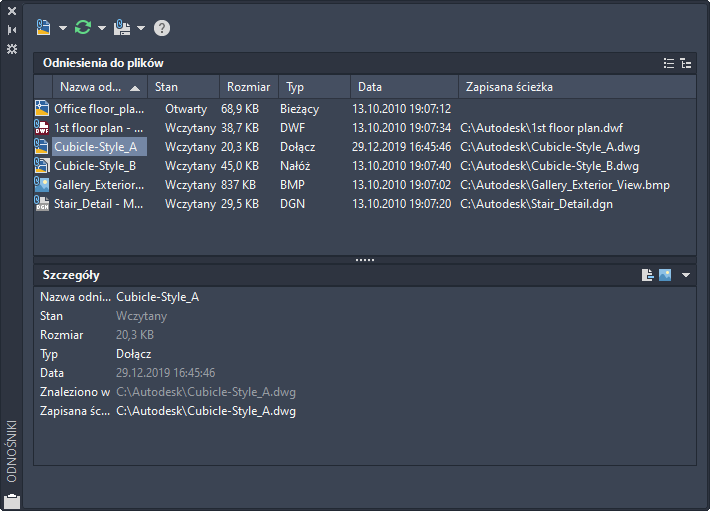Click the green Refresh icon
Screen dimensions: 710x511
83,28
